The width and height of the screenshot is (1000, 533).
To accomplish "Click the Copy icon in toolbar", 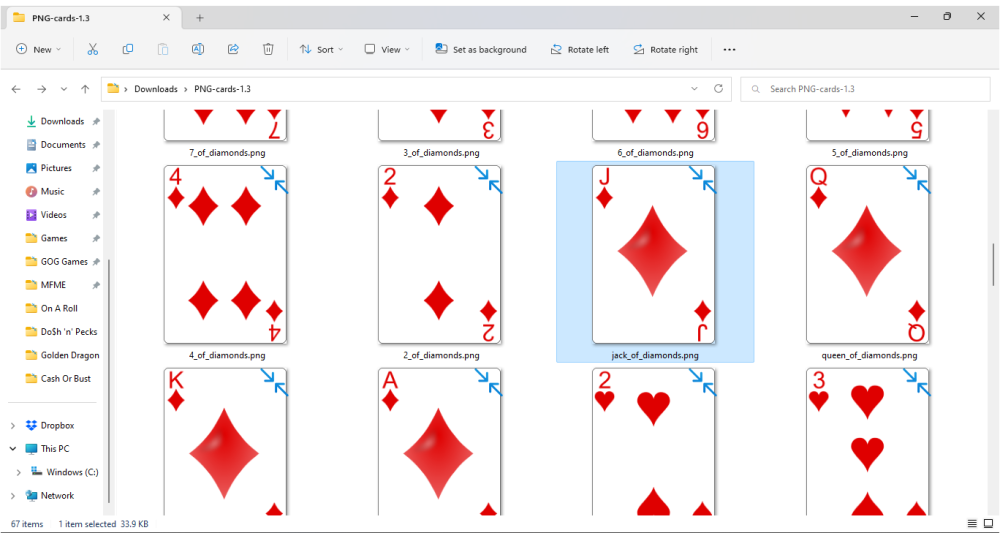I will pyautogui.click(x=128, y=49).
